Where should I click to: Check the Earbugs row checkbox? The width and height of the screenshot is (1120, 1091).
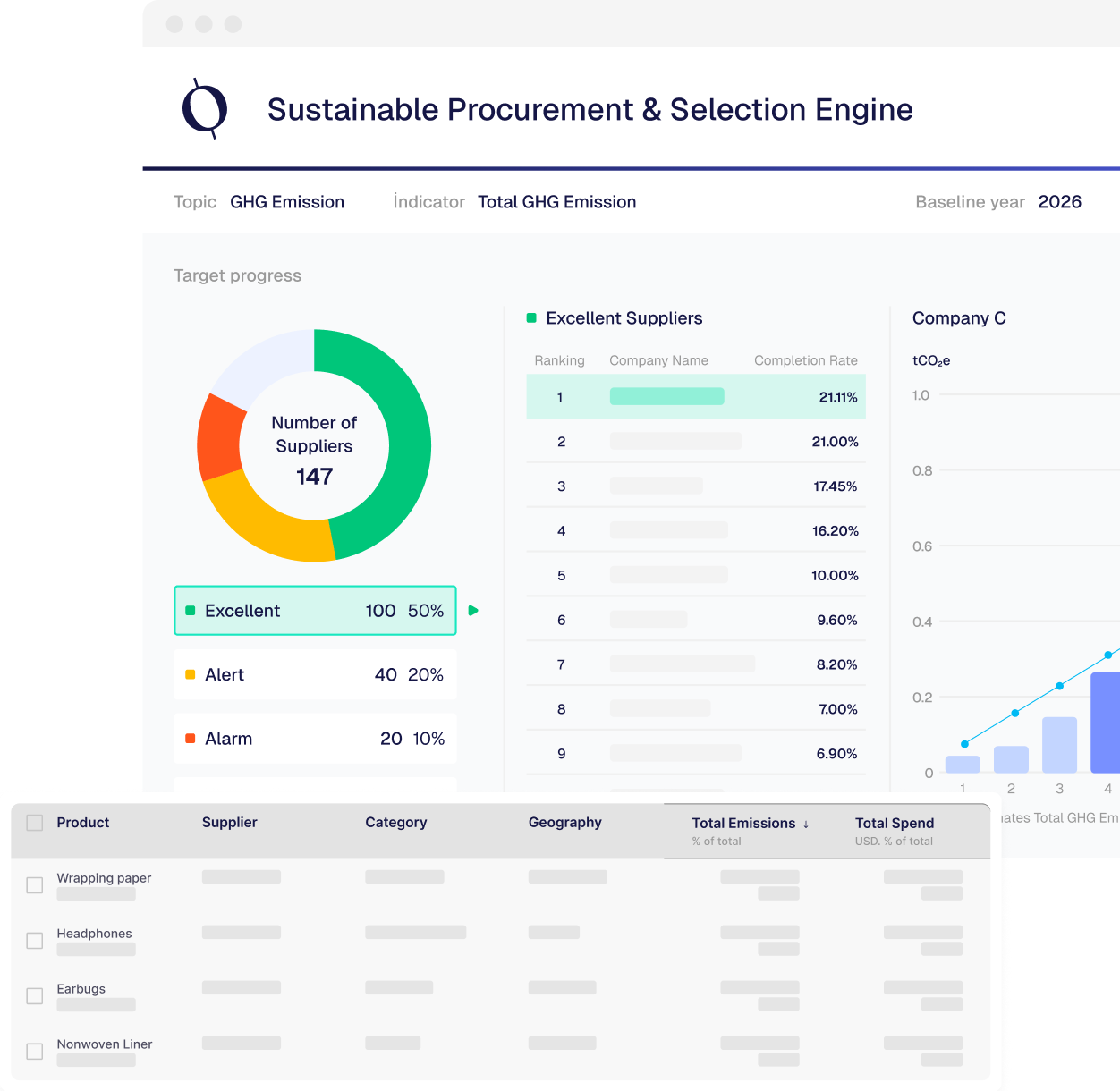[x=34, y=995]
